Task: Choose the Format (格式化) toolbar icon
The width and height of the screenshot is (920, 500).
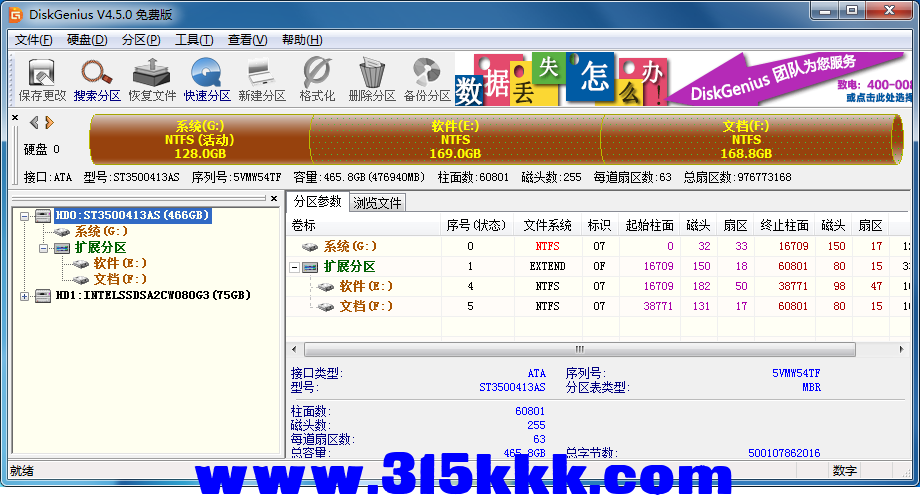Action: coord(317,80)
